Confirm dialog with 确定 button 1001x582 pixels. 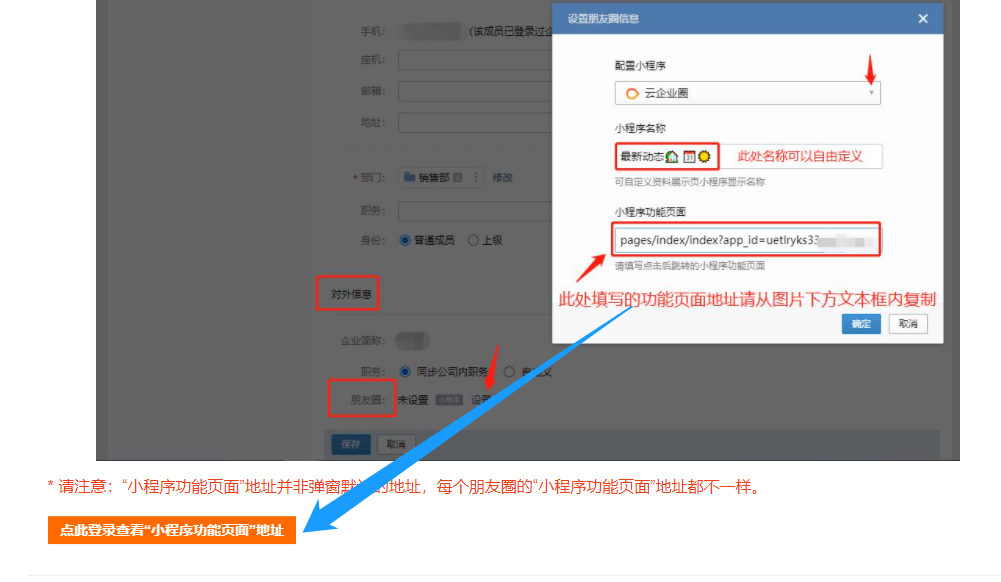tap(861, 324)
